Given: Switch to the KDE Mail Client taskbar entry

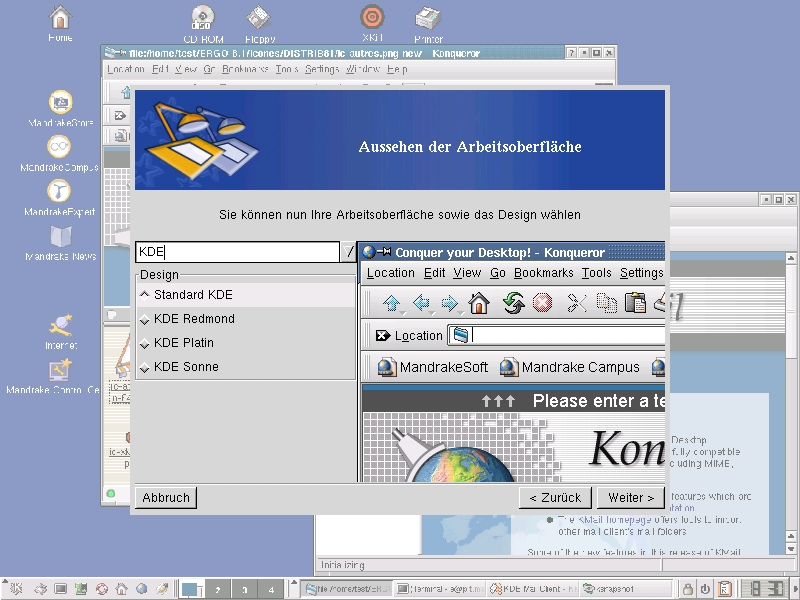Looking at the screenshot, I should coord(533,589).
